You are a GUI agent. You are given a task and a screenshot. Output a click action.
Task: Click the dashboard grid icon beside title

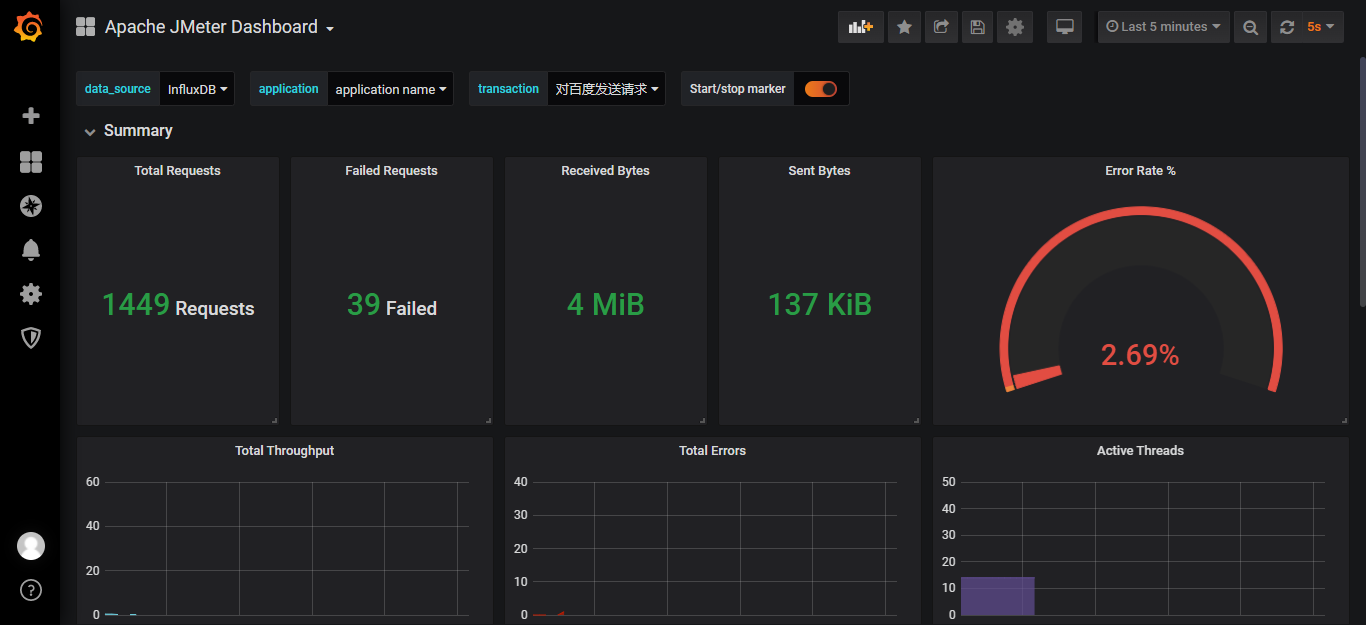point(86,27)
